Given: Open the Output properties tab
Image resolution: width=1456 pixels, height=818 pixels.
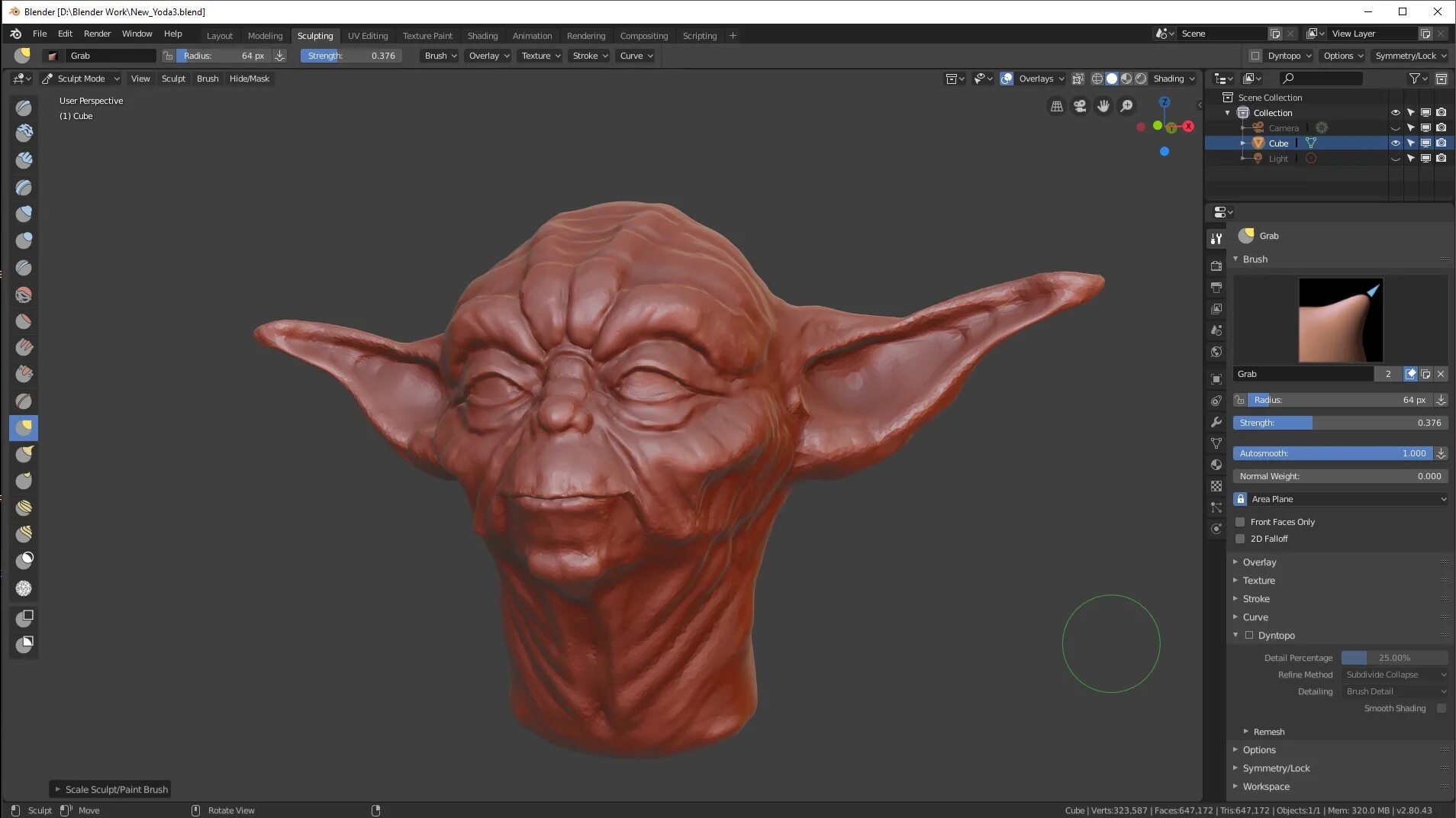Looking at the screenshot, I should (1216, 288).
